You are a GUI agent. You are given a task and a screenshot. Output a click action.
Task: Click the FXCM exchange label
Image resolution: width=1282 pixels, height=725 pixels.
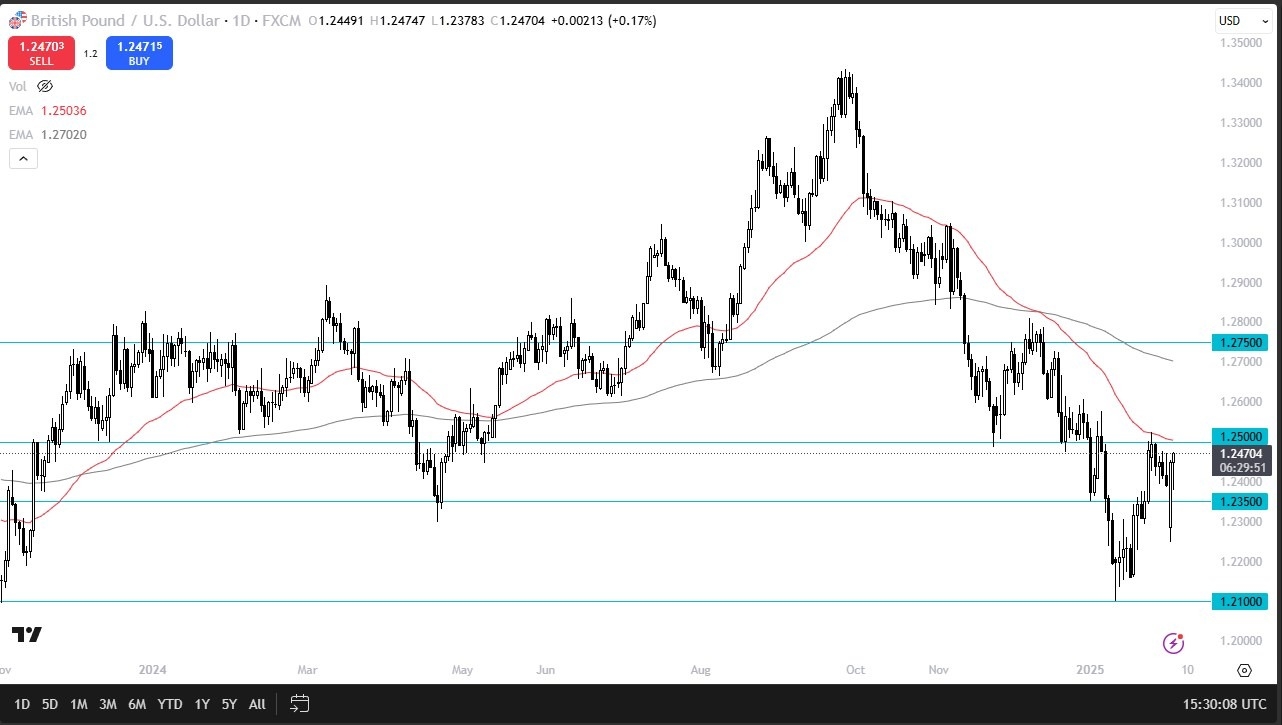click(x=281, y=20)
